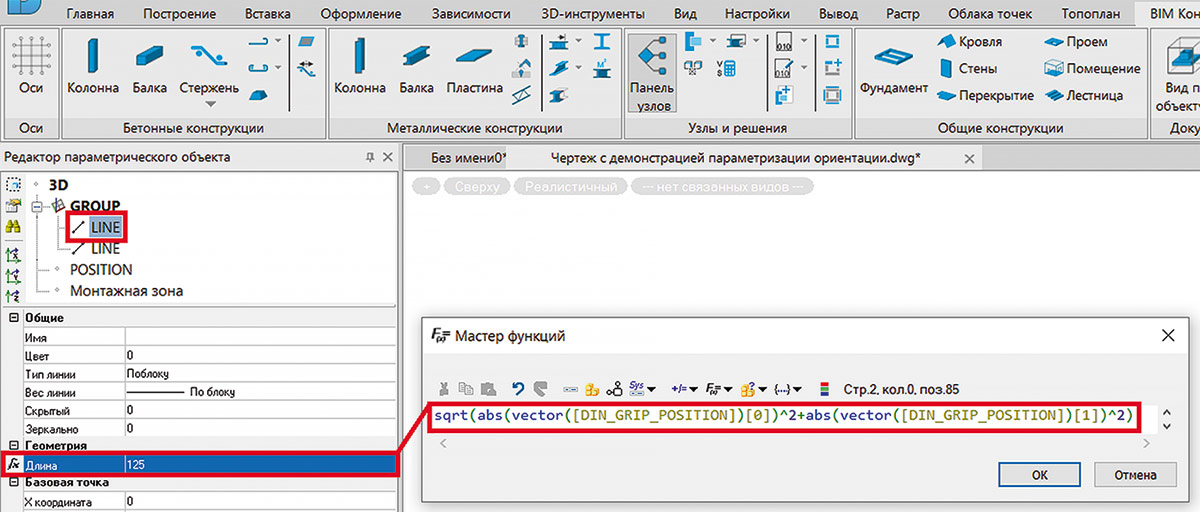Select the Монтажная зона tree item
Screen dimensions: 1200x512
126,291
